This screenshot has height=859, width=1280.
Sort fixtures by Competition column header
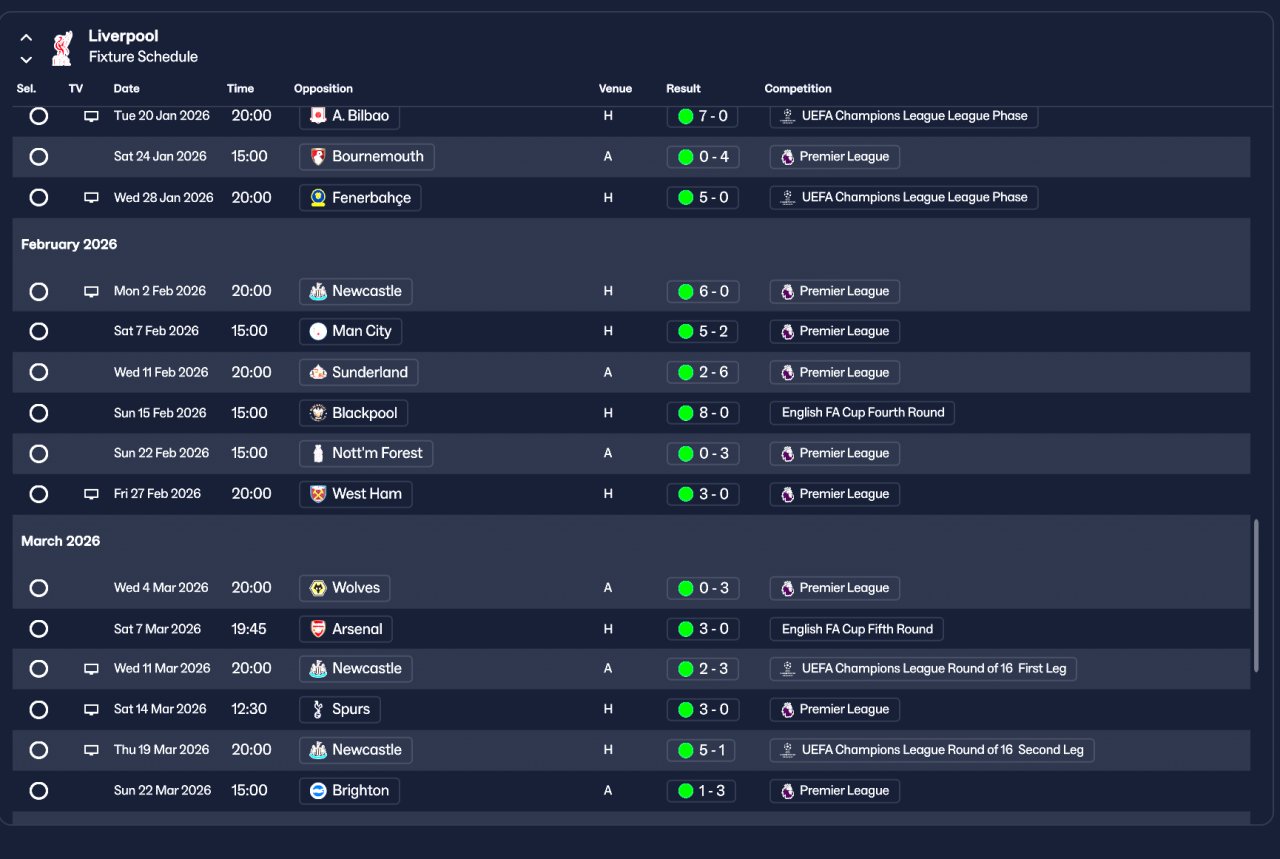click(798, 89)
